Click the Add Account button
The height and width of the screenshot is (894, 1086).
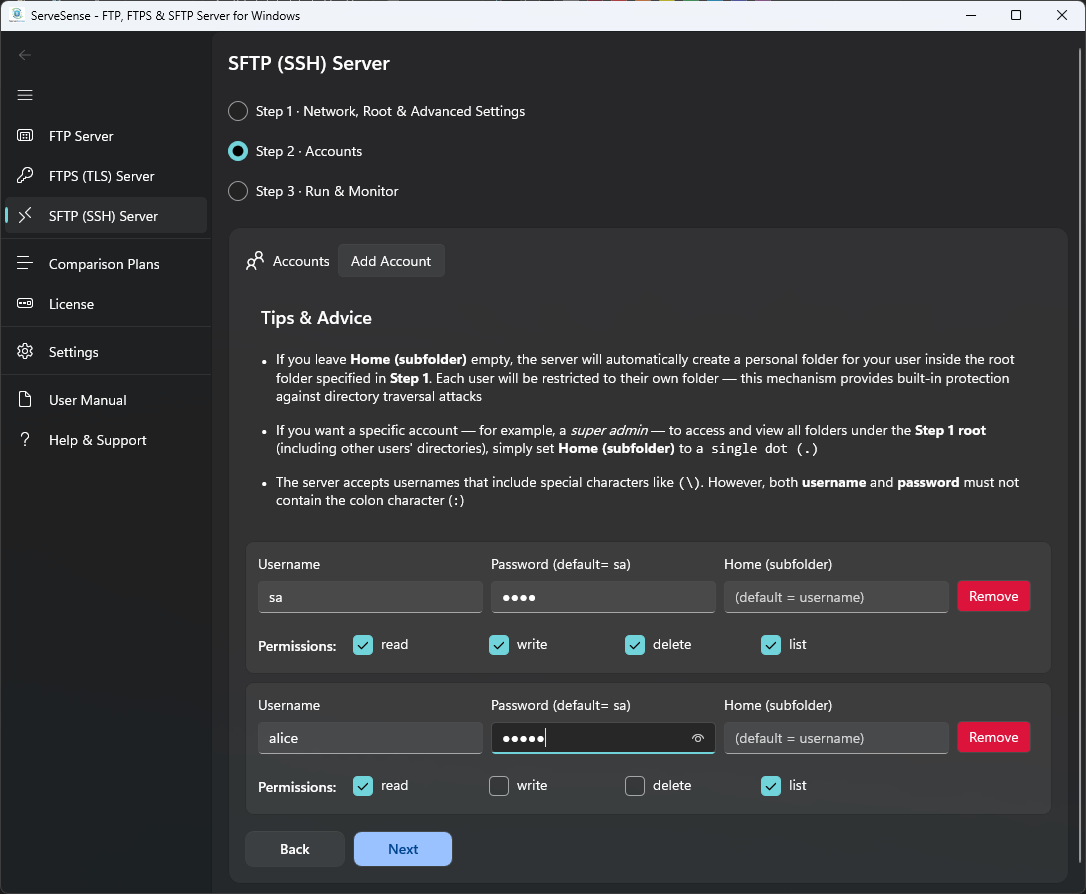click(x=391, y=261)
